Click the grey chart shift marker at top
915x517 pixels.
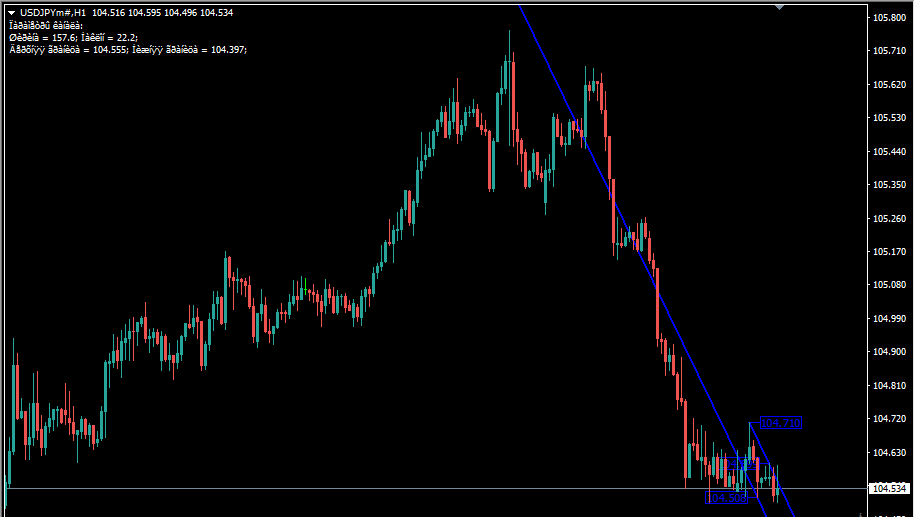(x=781, y=6)
